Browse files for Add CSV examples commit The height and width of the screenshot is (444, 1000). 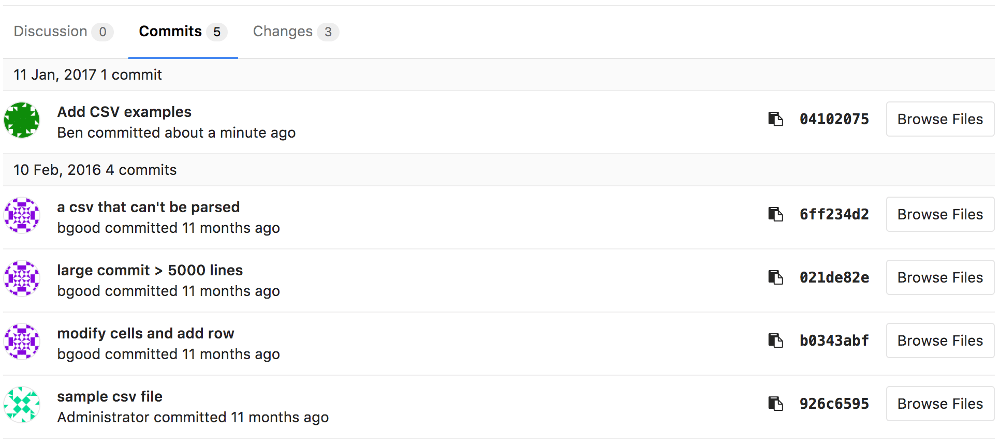pyautogui.click(x=940, y=119)
